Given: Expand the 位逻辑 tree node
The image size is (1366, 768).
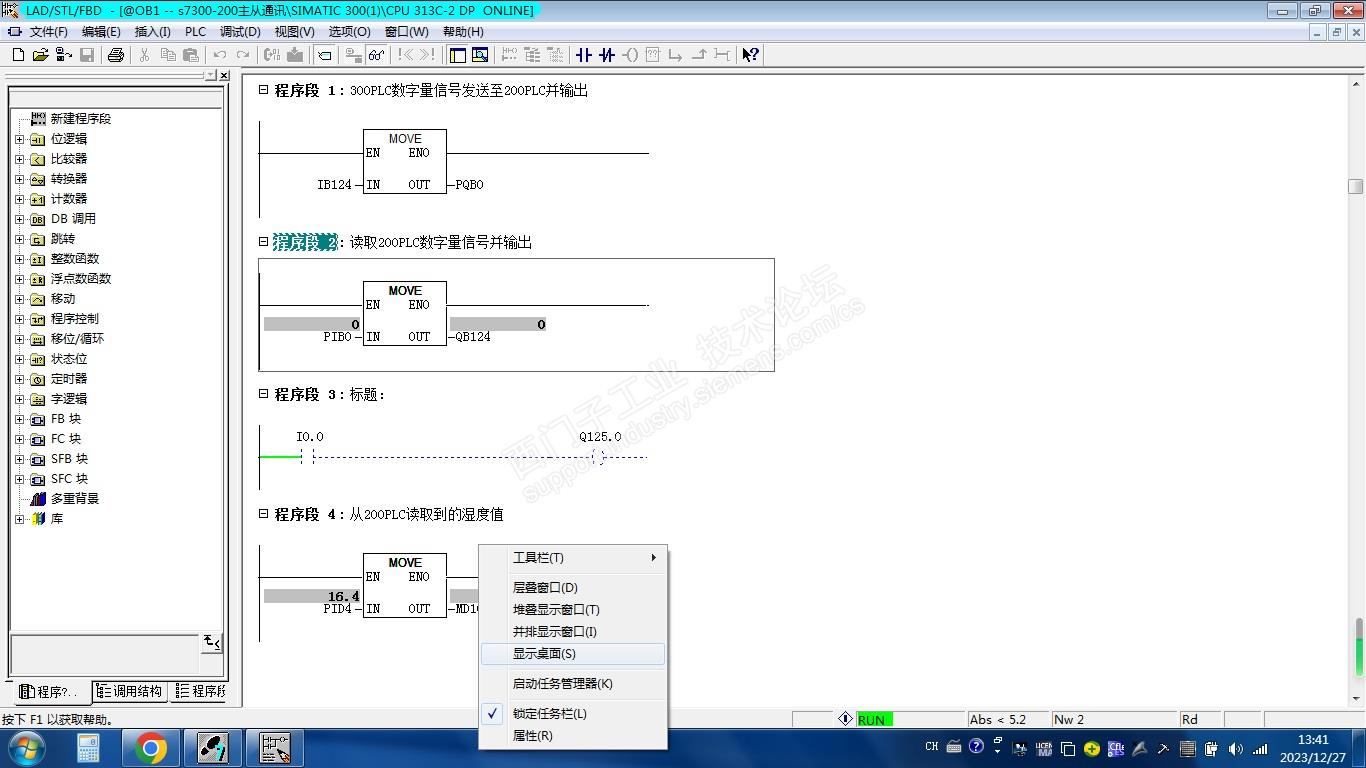Looking at the screenshot, I should pos(19,139).
